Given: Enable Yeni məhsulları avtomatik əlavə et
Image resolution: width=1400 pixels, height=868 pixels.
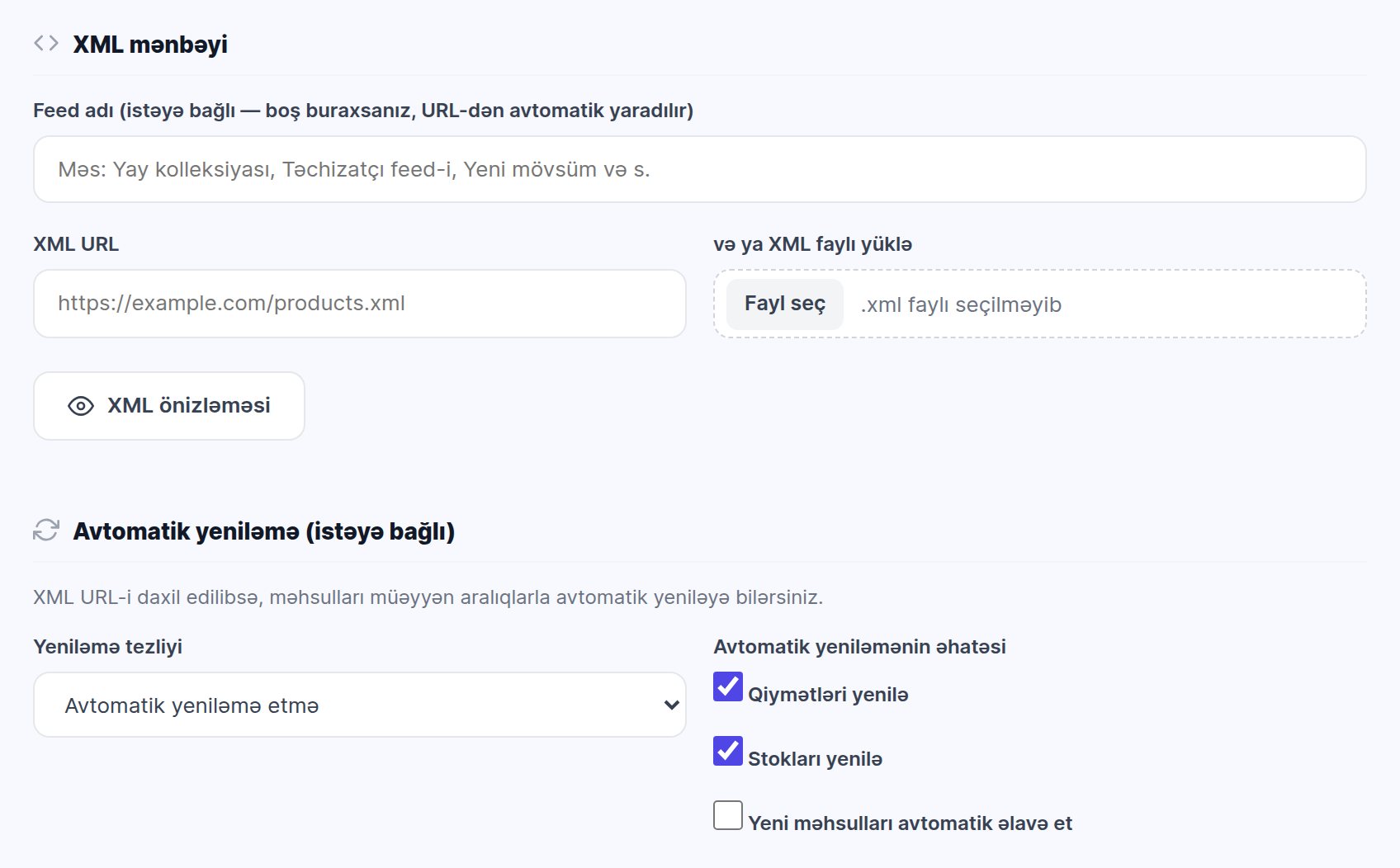Looking at the screenshot, I should [x=728, y=815].
